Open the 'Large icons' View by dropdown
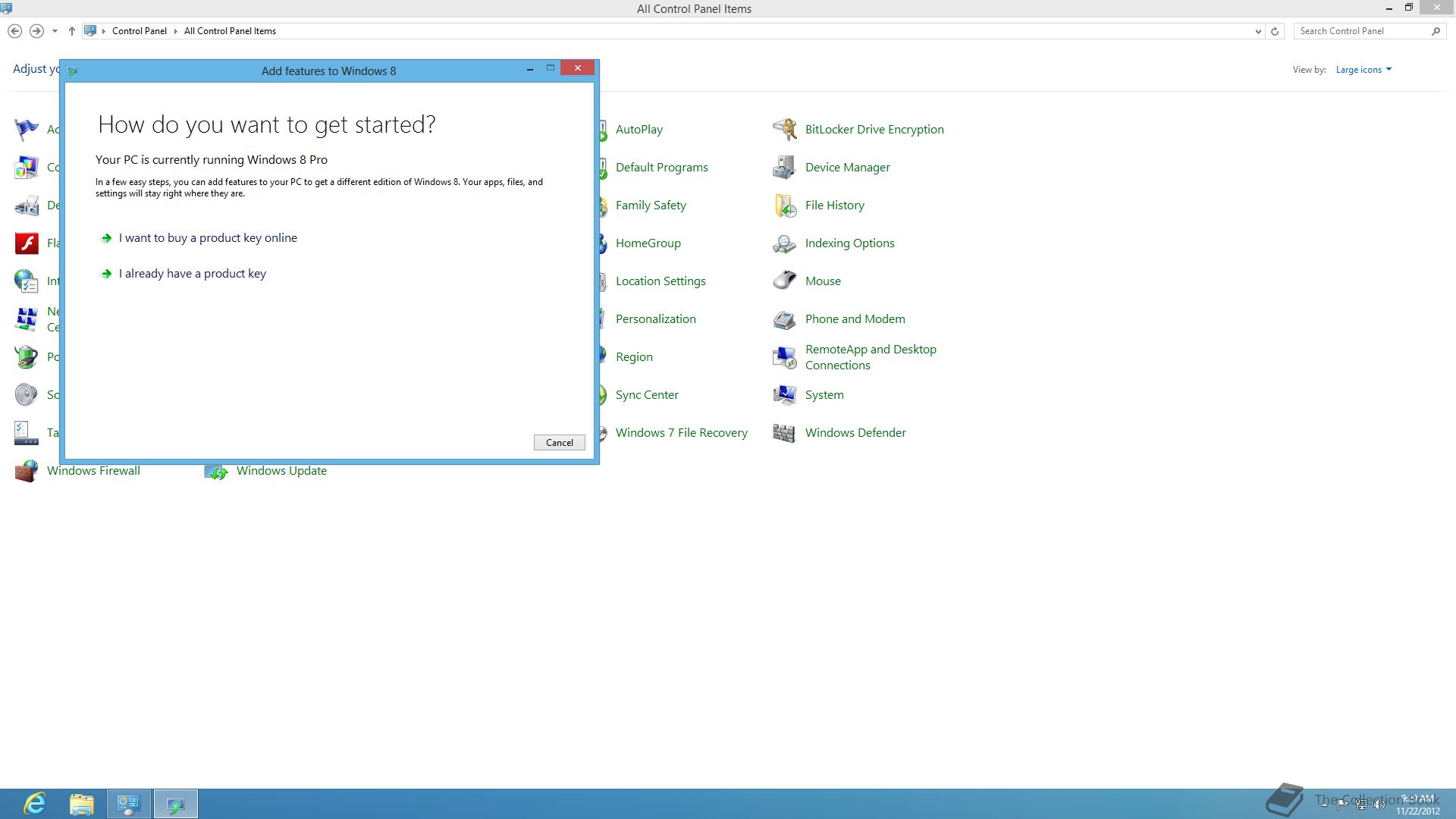The height and width of the screenshot is (819, 1456). [x=1363, y=70]
